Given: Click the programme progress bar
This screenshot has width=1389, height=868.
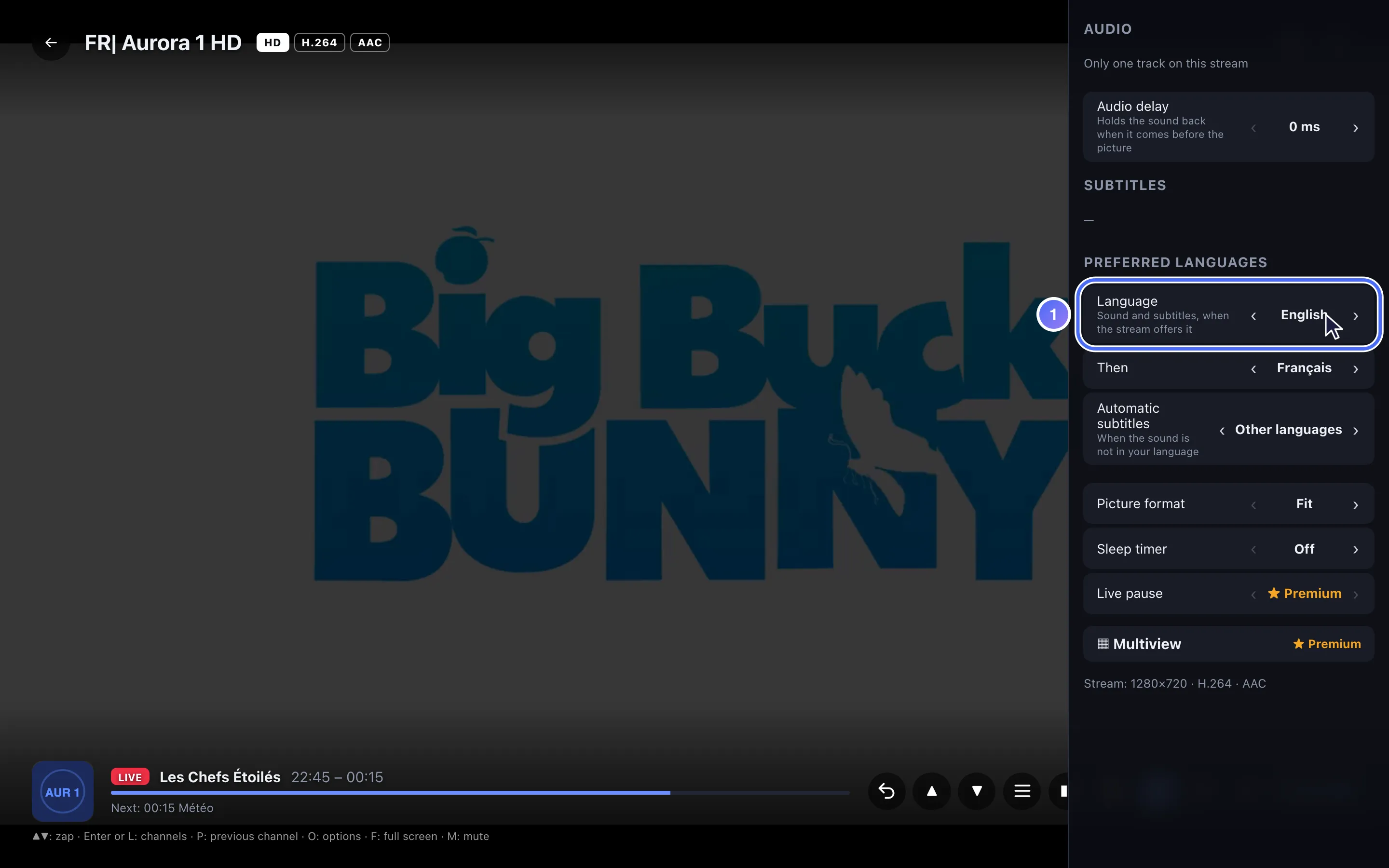Looking at the screenshot, I should (480, 793).
